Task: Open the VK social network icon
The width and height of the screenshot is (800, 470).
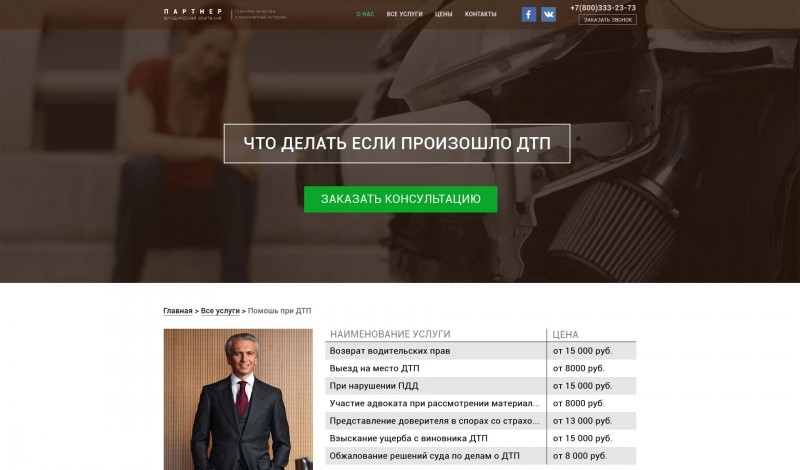Action: coord(548,14)
